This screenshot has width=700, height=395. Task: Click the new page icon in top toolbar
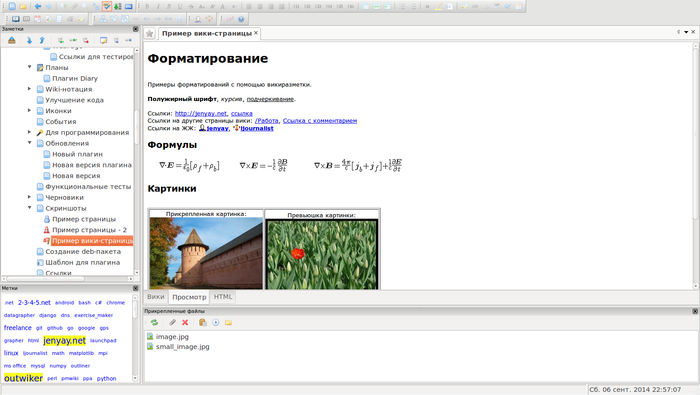pos(12,6)
